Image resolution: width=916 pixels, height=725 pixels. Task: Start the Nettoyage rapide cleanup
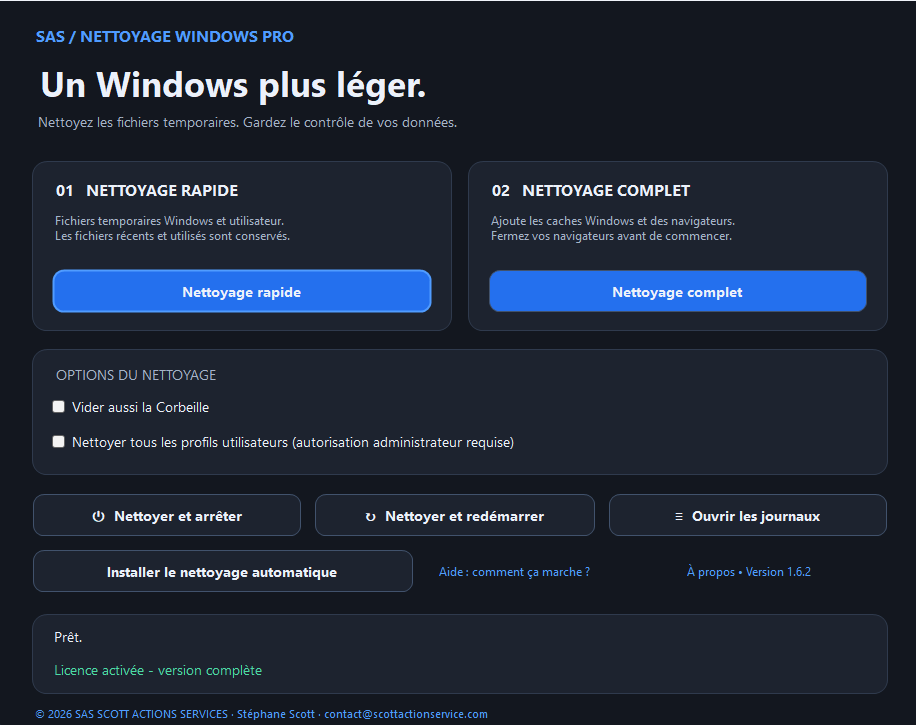tap(242, 291)
